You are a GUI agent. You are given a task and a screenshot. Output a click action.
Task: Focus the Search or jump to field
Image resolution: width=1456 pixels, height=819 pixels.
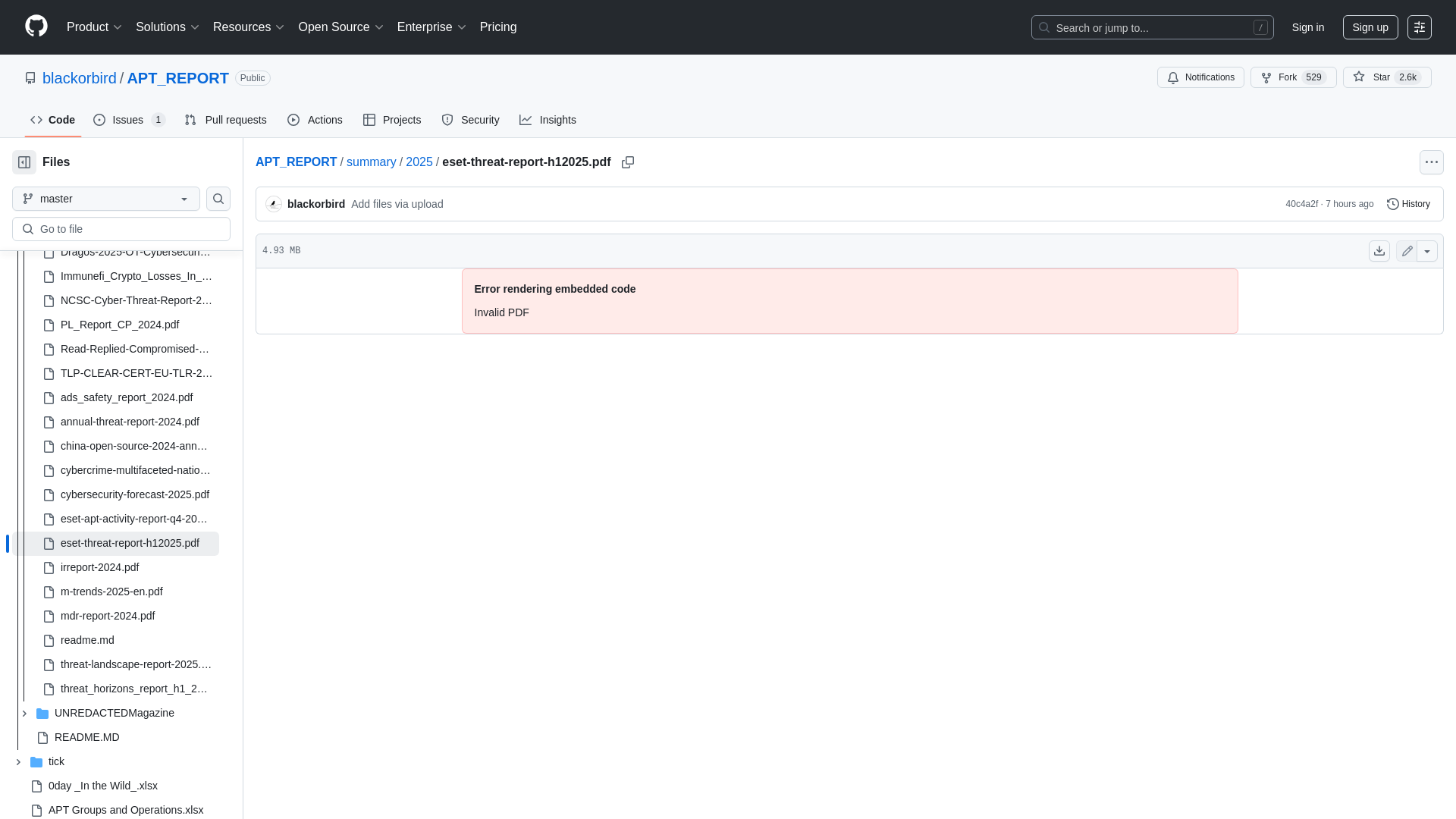coord(1152,27)
